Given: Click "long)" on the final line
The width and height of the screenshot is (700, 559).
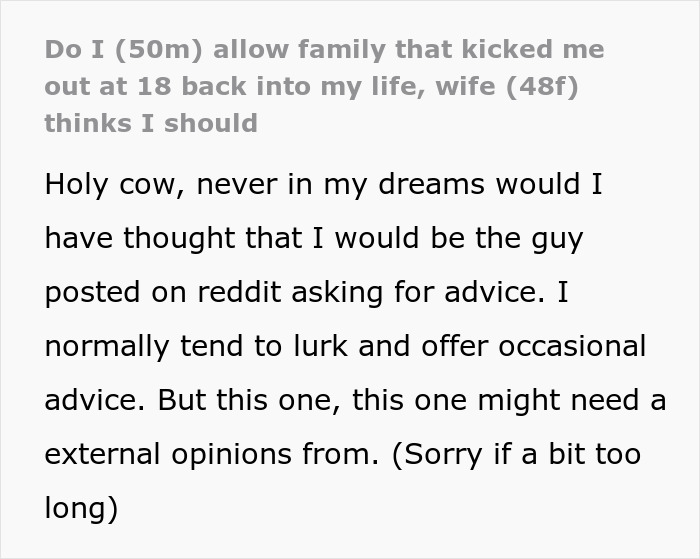Looking at the screenshot, I should pyautogui.click(x=81, y=509).
